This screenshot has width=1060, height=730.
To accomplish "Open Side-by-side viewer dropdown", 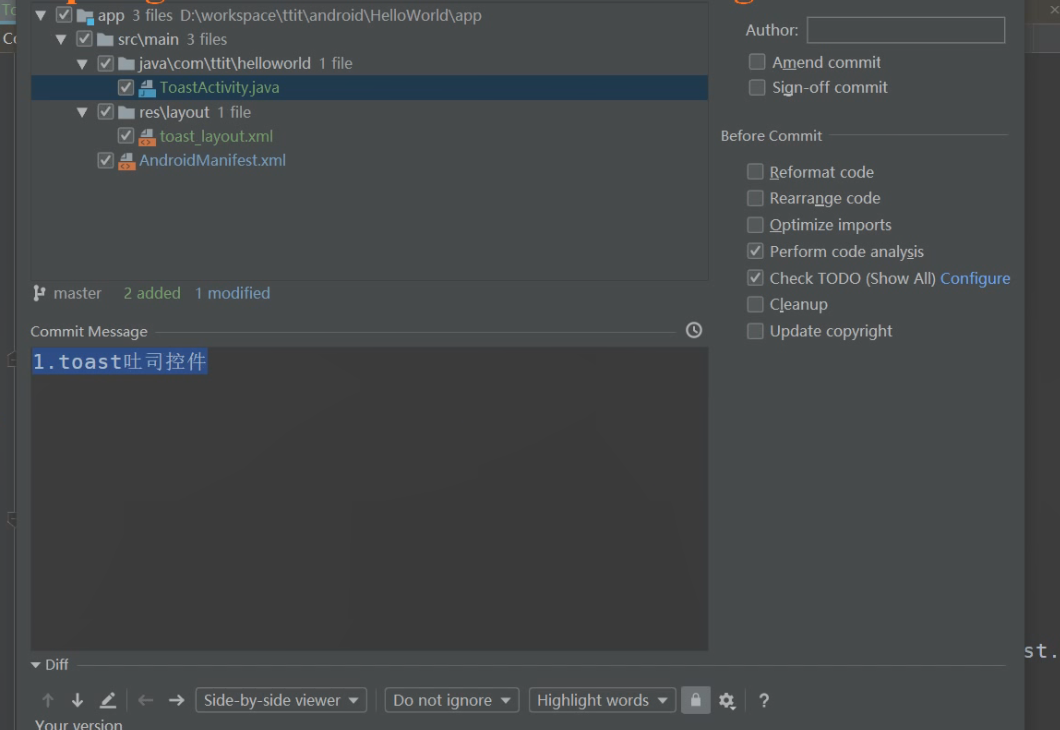I will click(x=281, y=700).
